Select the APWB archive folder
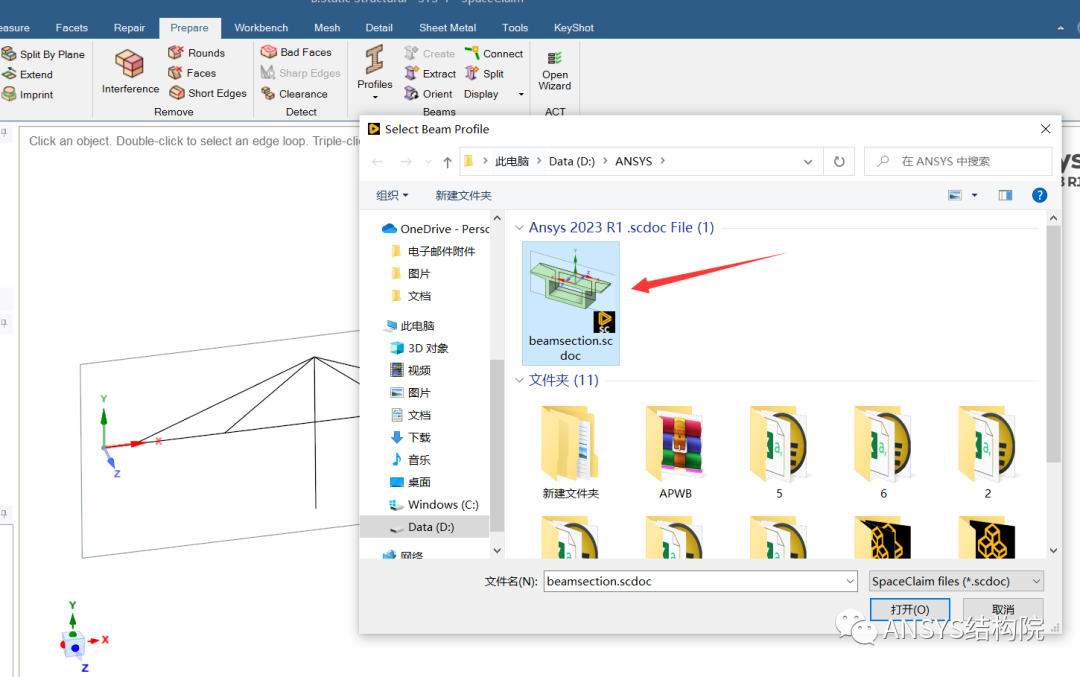Image resolution: width=1080 pixels, height=677 pixels. tap(675, 452)
